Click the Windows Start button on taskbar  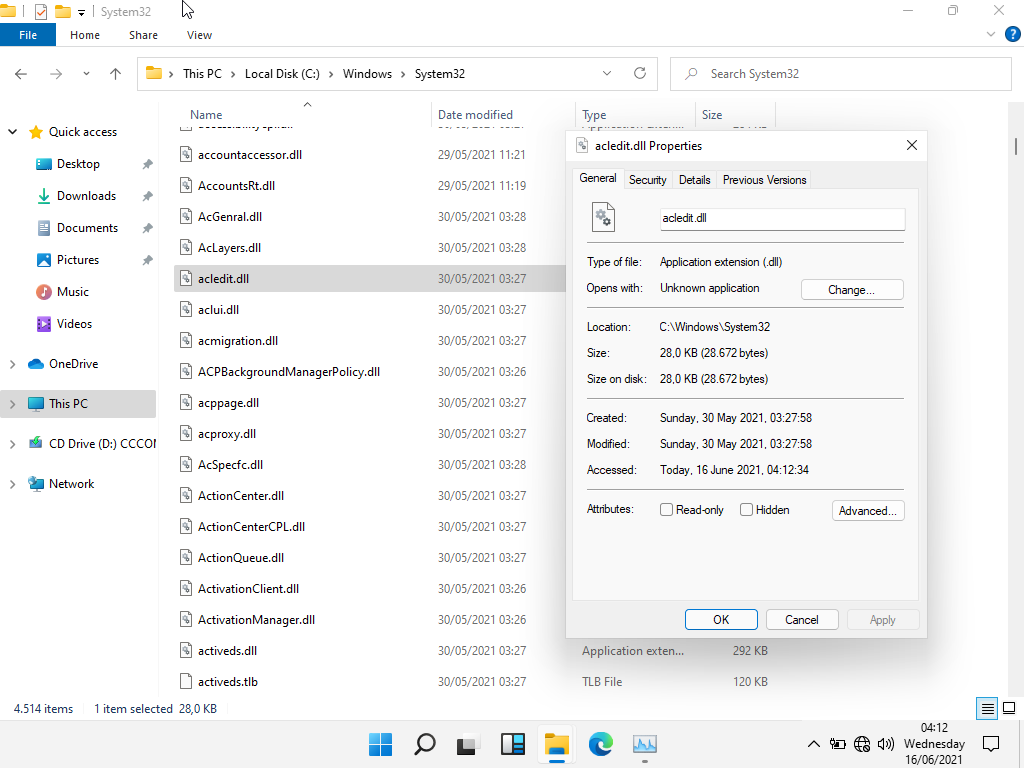click(380, 744)
